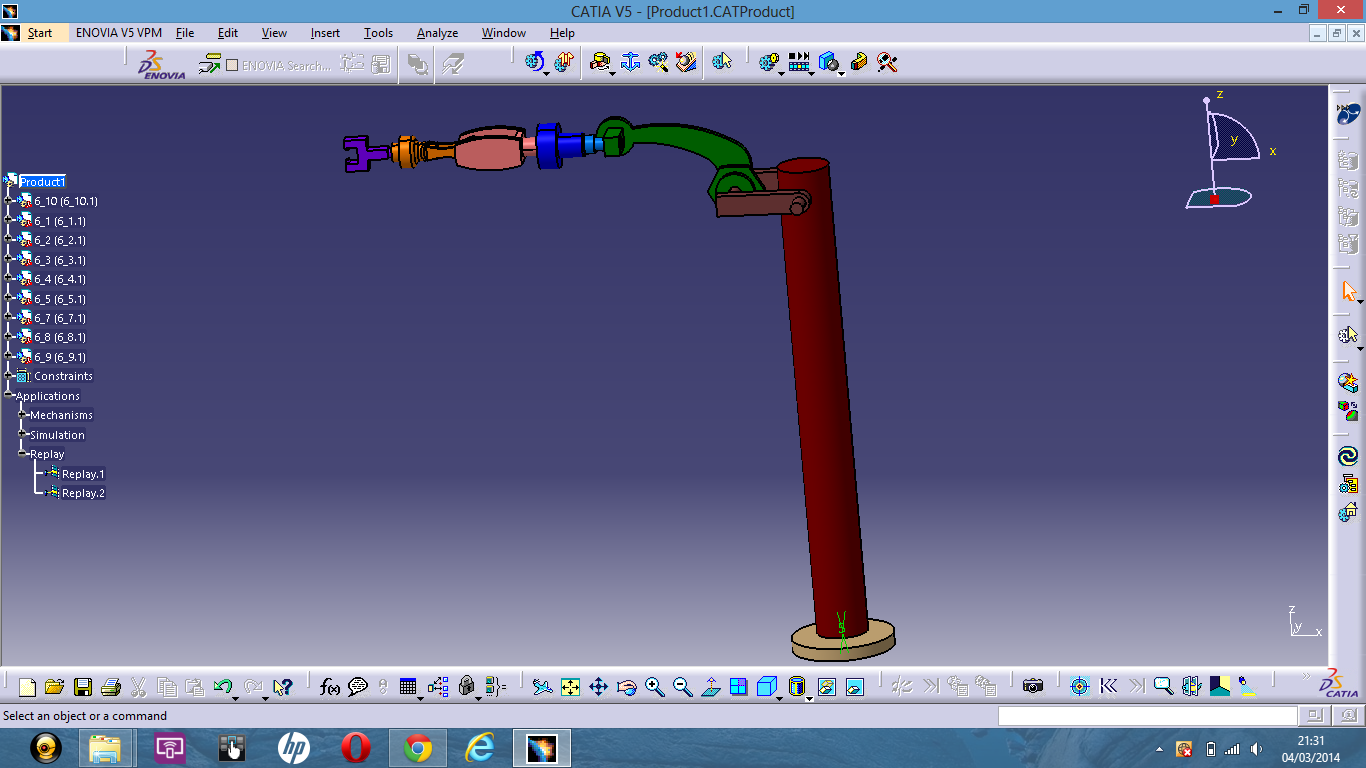Open the Isometric View quick-view dropdown arrow
Image resolution: width=1366 pixels, height=768 pixels.
click(780, 698)
